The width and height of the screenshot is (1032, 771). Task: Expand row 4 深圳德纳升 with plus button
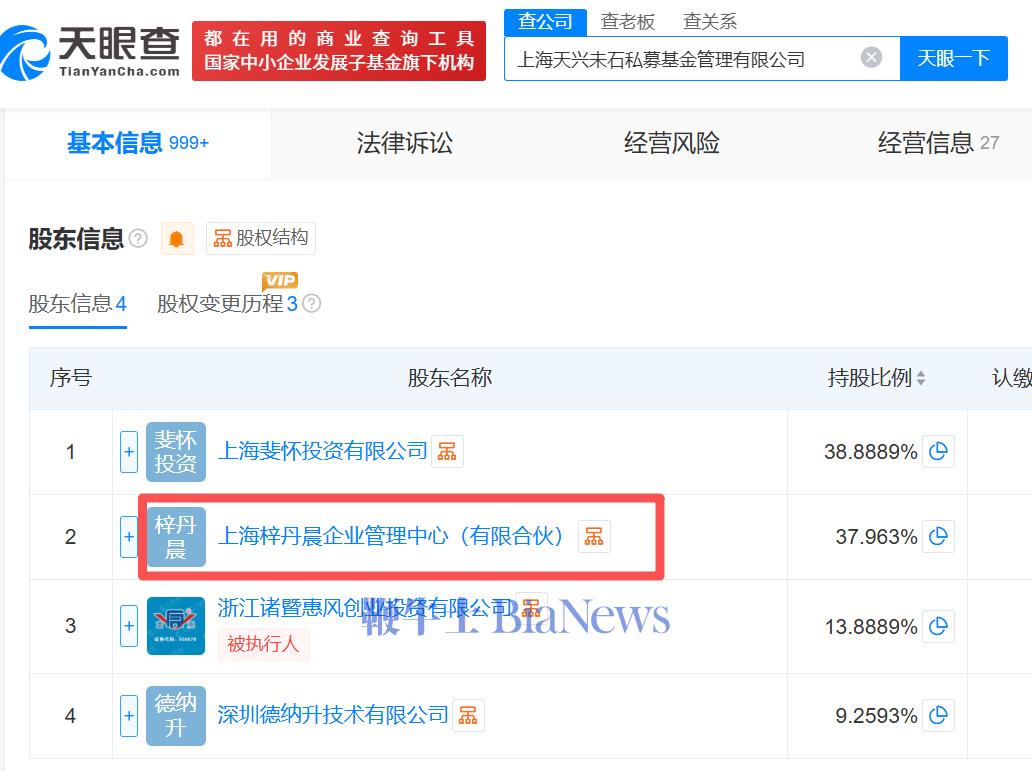[x=129, y=716]
